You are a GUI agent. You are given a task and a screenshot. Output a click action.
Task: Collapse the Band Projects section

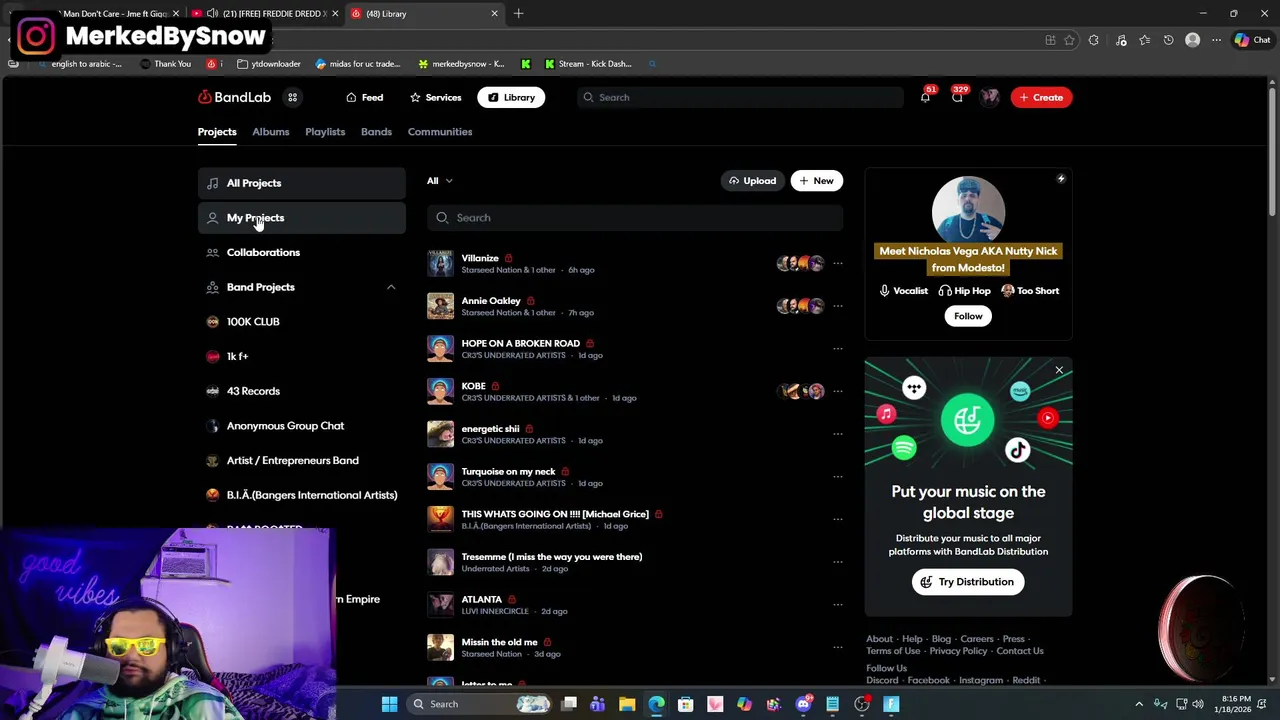(391, 287)
